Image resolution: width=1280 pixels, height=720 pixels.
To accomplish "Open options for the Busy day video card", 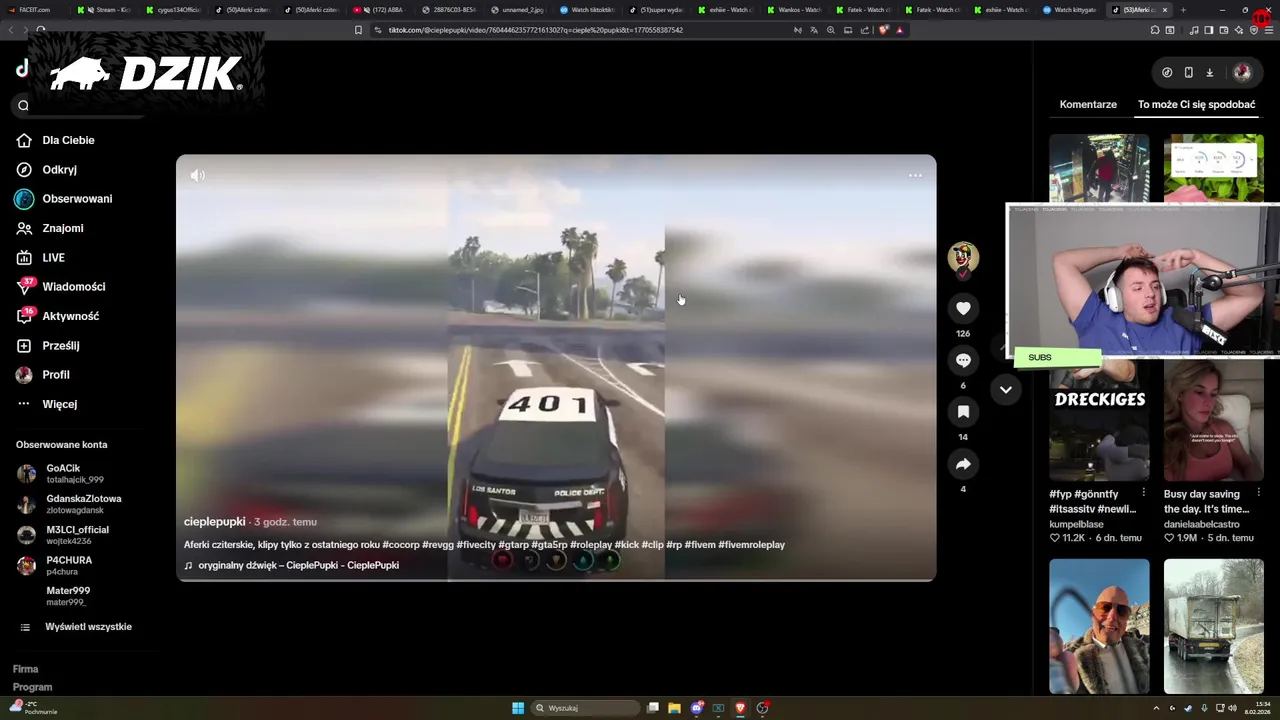I will 1258,492.
